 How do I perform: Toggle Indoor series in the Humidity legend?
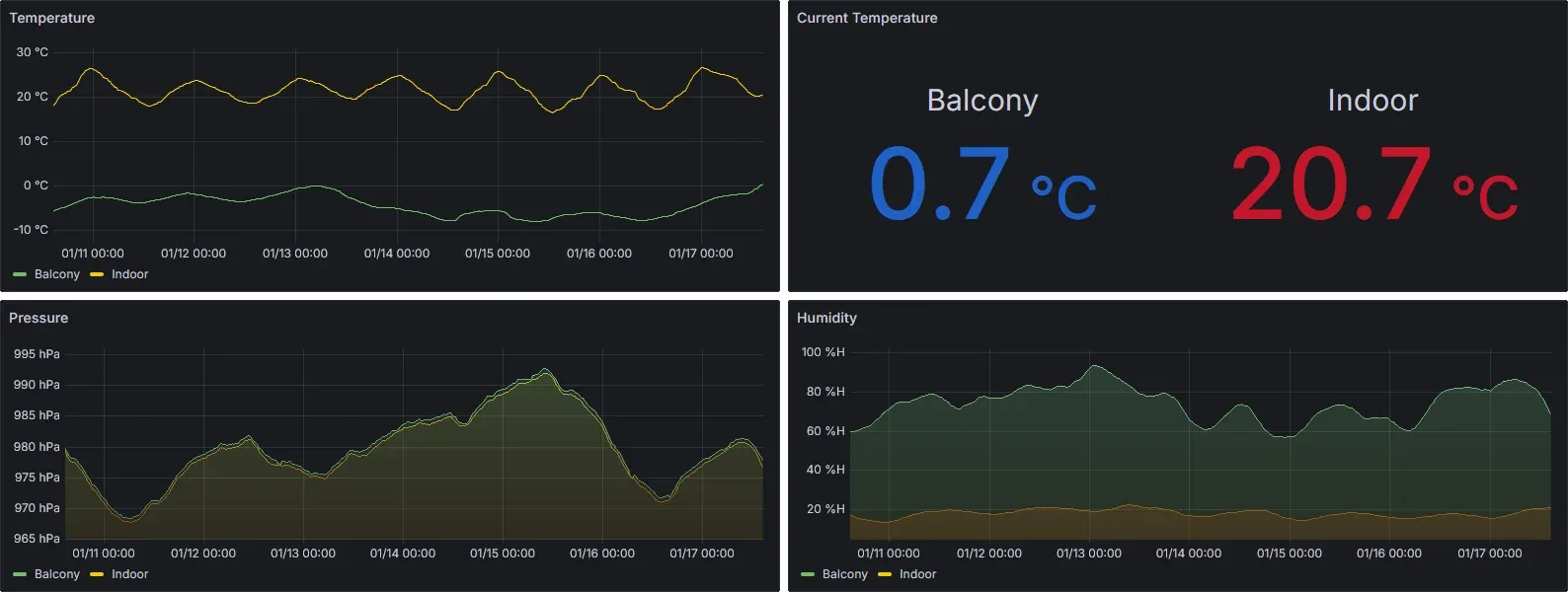click(917, 574)
